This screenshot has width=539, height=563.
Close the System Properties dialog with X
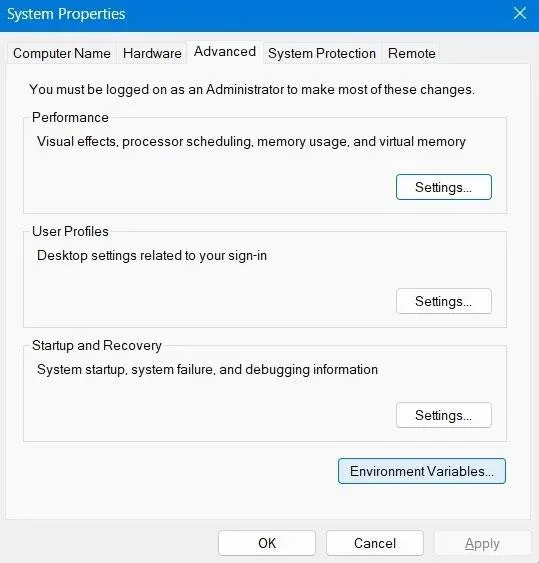[520, 14]
